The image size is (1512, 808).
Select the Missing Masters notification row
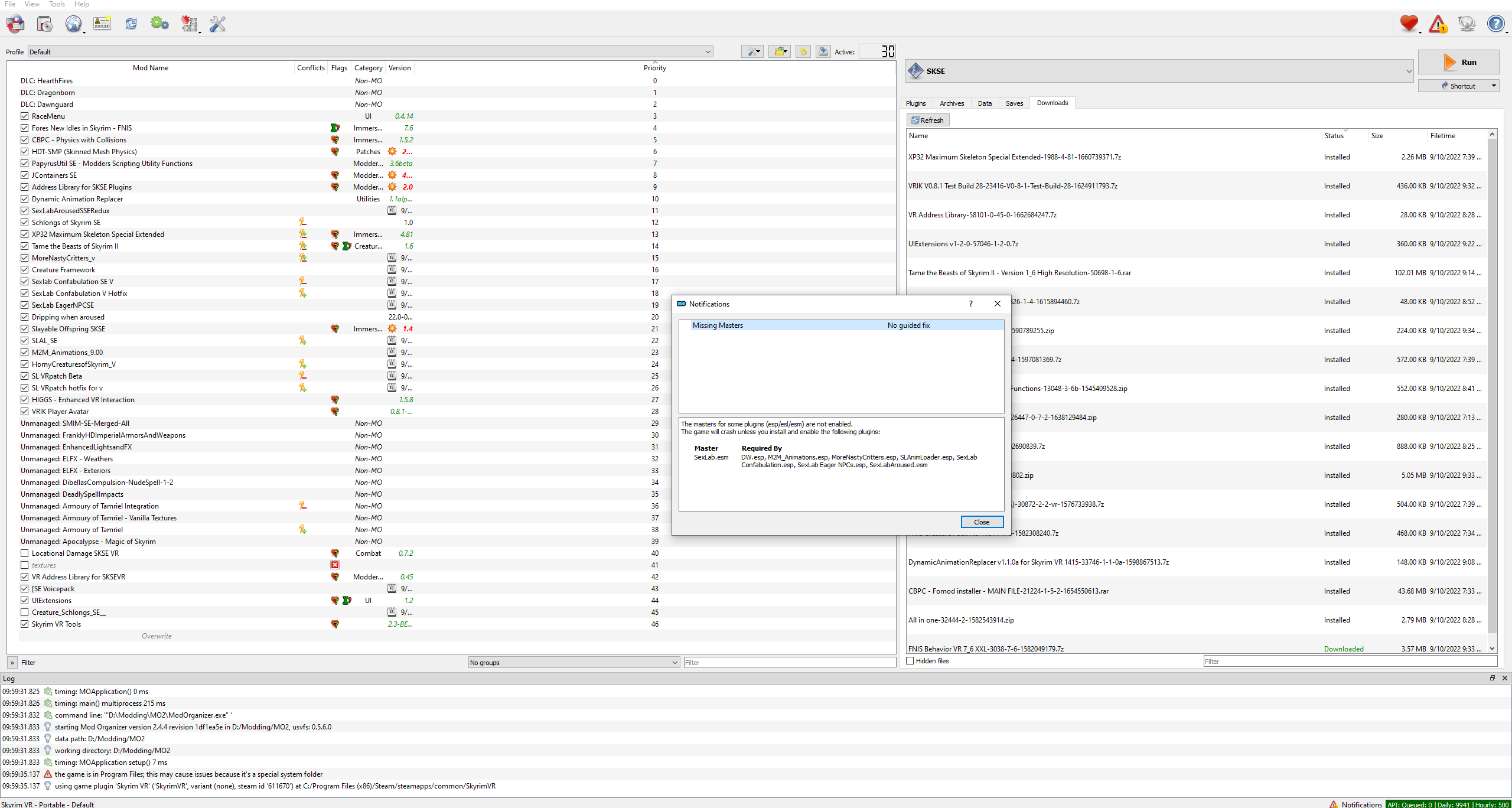click(841, 325)
